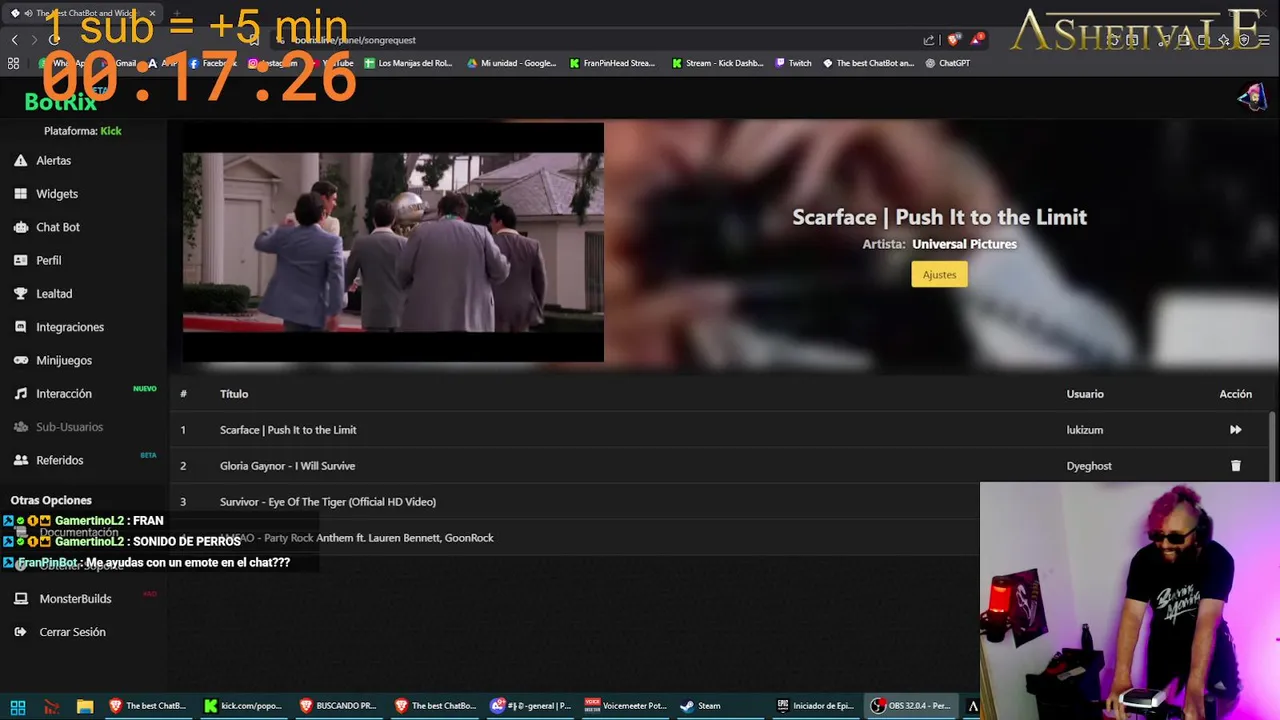Screen dimensions: 1280x720
Task: Open the ChatGPT bookmark
Action: click(x=947, y=63)
